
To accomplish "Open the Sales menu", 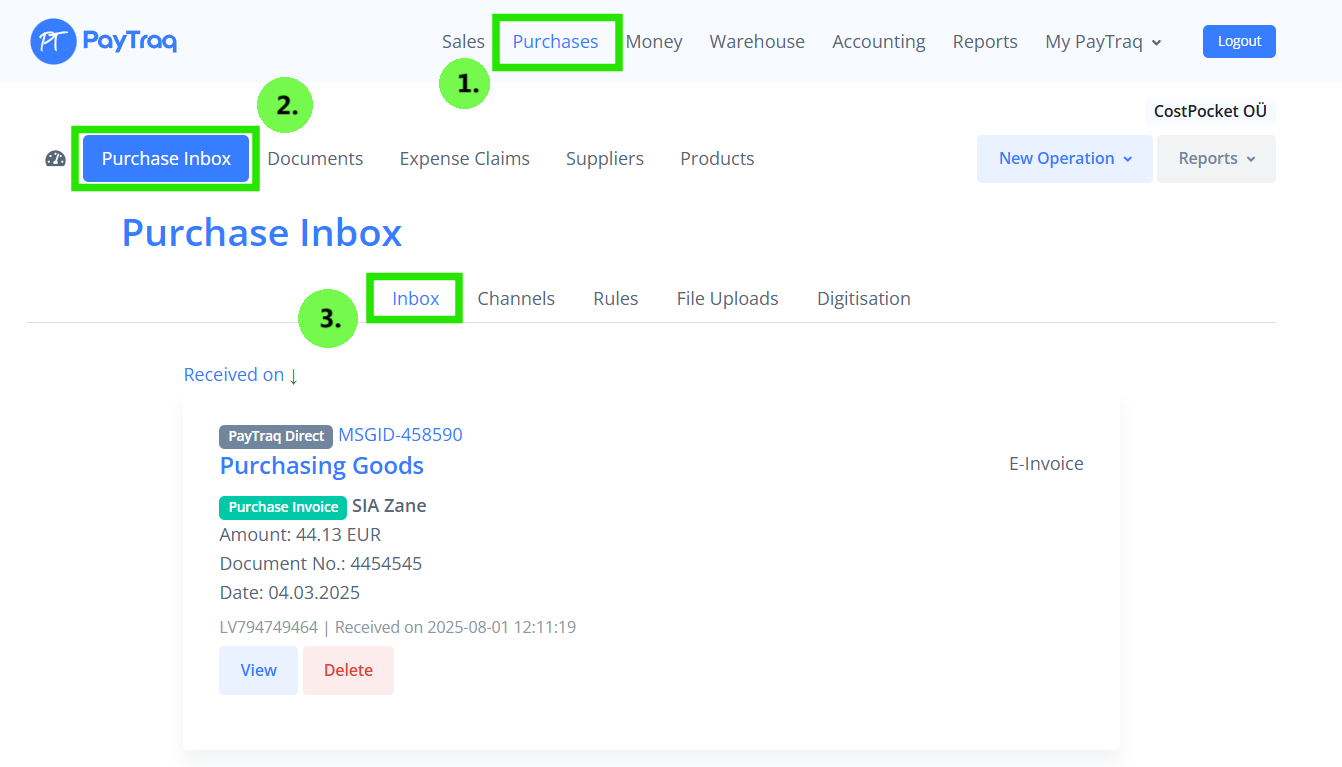I will pyautogui.click(x=463, y=42).
